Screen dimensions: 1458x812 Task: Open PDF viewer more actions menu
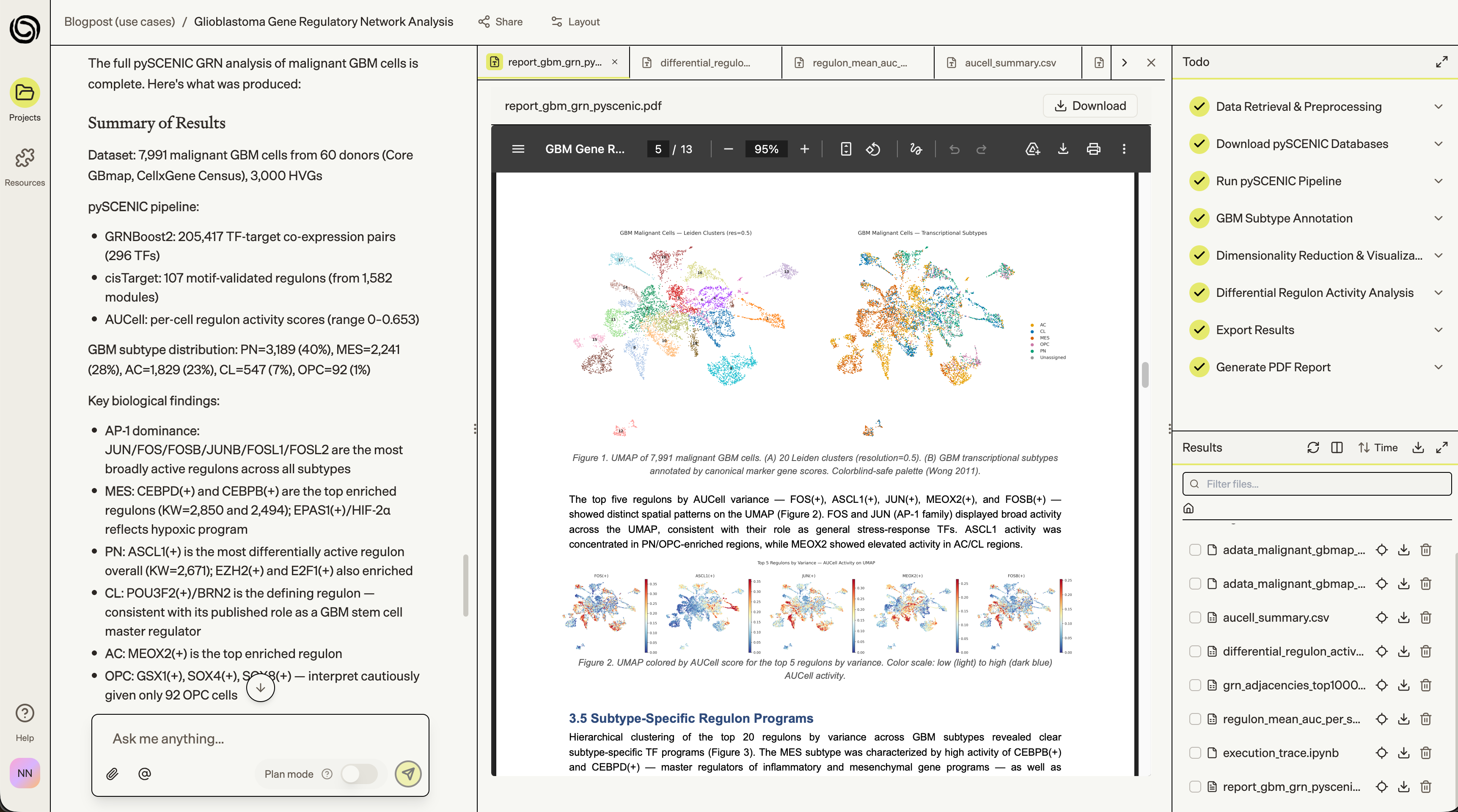coord(1124,149)
